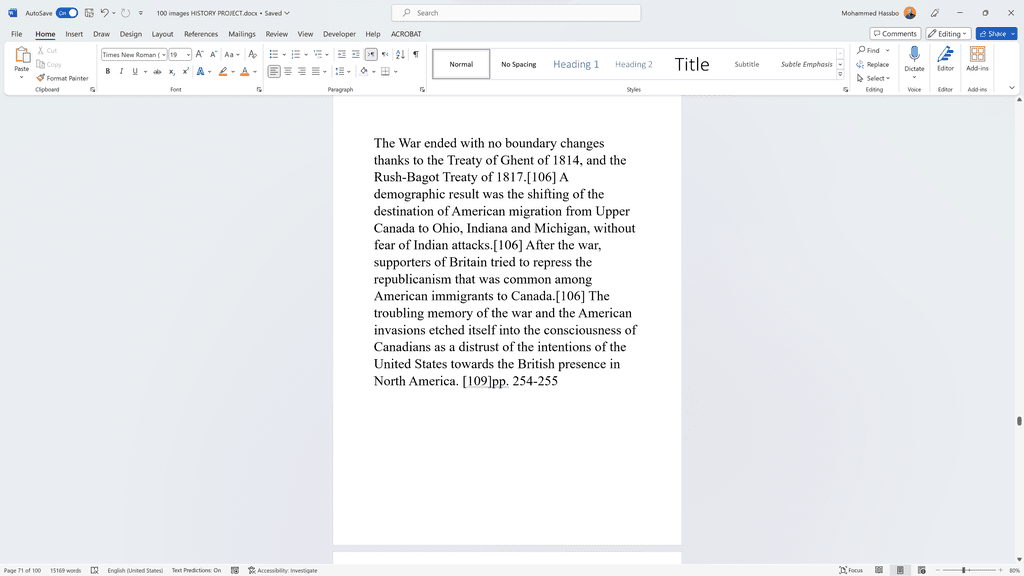Undo the last action
This screenshot has height=576, width=1024.
coord(104,13)
